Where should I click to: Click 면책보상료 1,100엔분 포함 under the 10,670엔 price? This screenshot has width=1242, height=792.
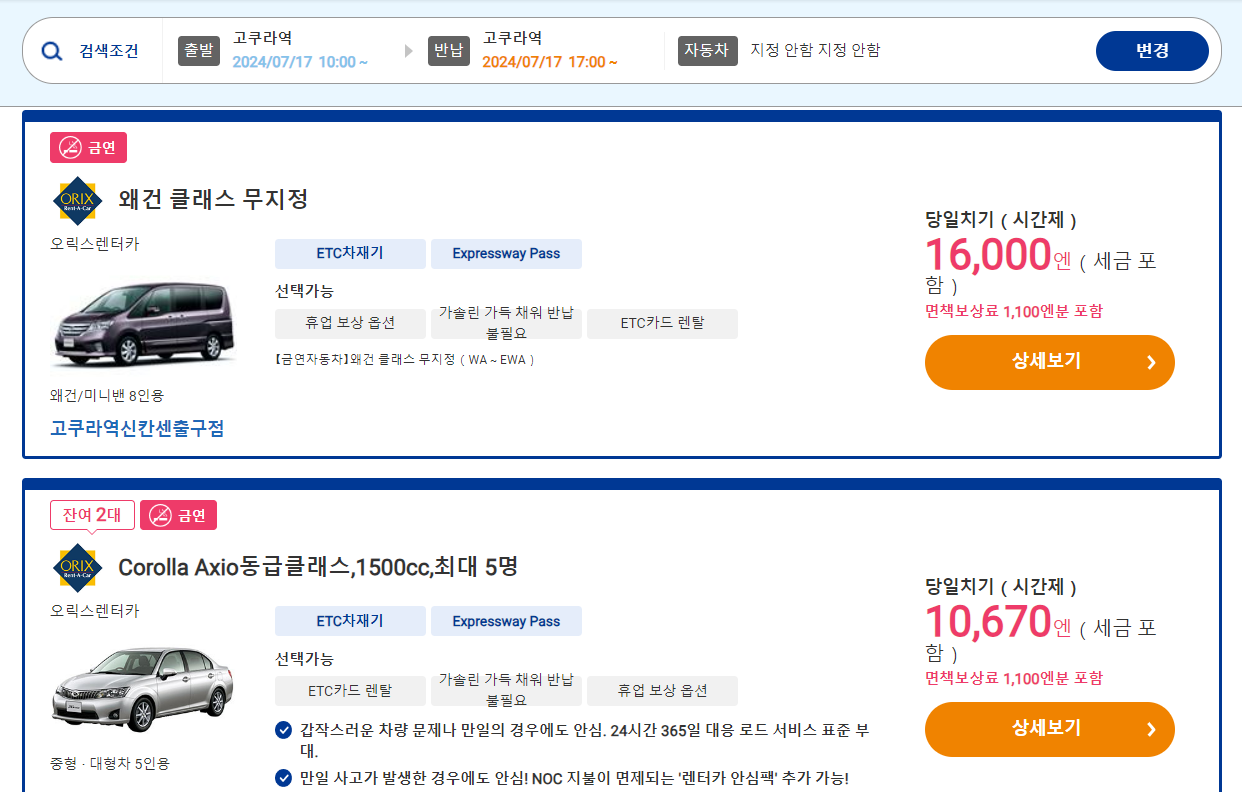coord(1014,678)
